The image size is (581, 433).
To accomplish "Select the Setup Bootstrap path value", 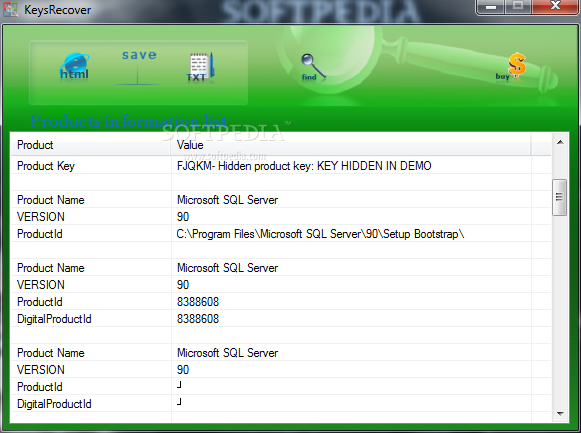I will (x=320, y=234).
